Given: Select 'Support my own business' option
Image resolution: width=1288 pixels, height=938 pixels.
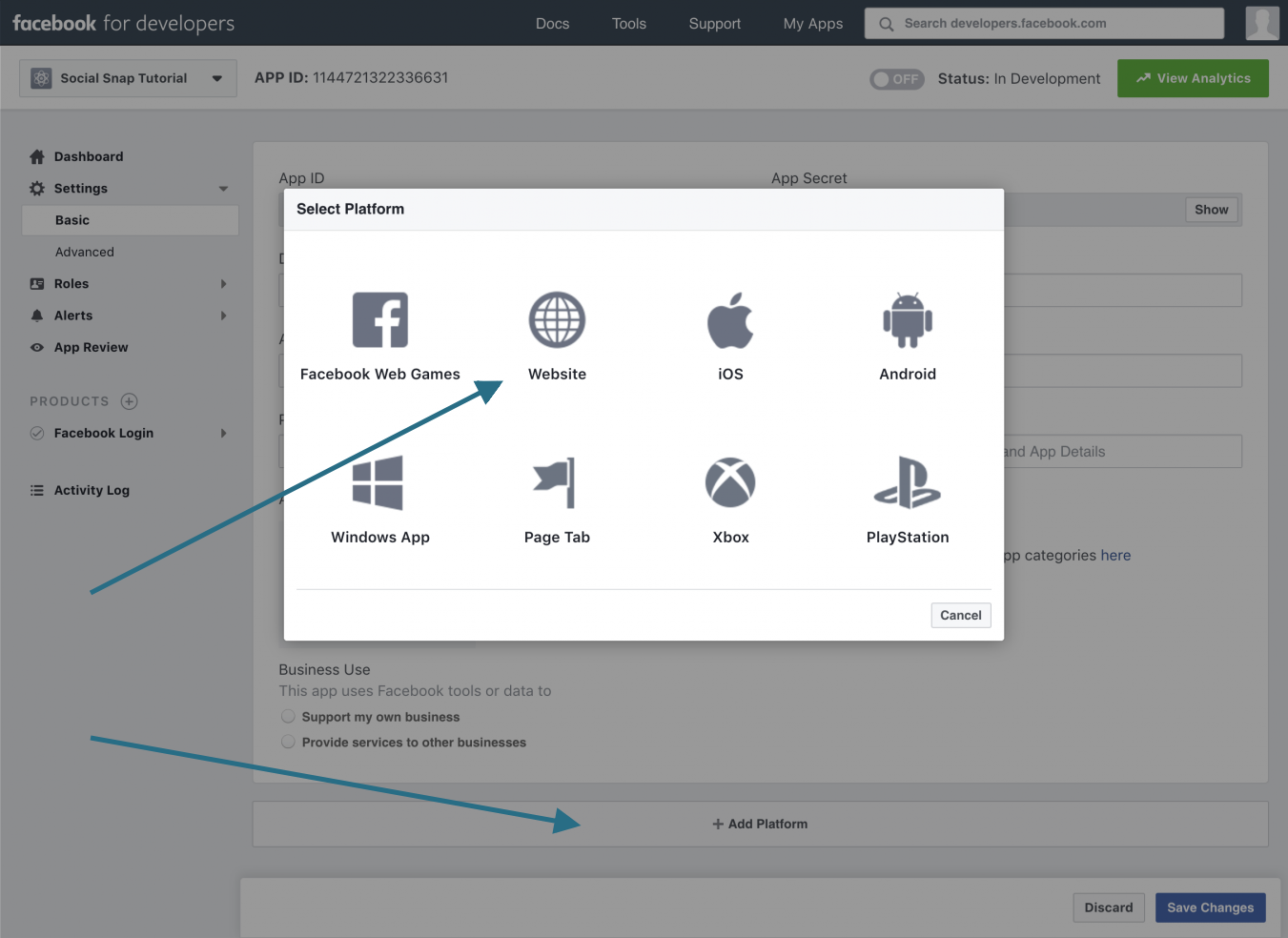Looking at the screenshot, I should (288, 716).
